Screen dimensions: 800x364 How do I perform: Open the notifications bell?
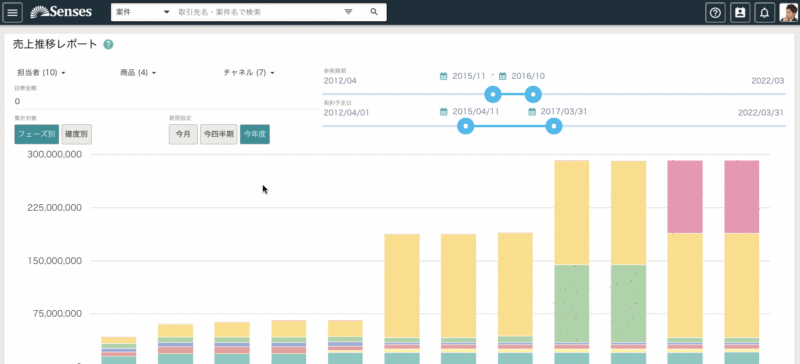click(x=764, y=13)
